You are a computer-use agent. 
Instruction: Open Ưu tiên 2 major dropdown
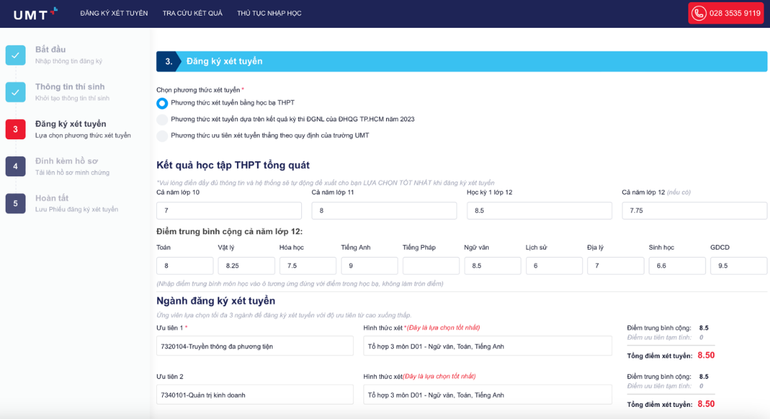pos(254,395)
